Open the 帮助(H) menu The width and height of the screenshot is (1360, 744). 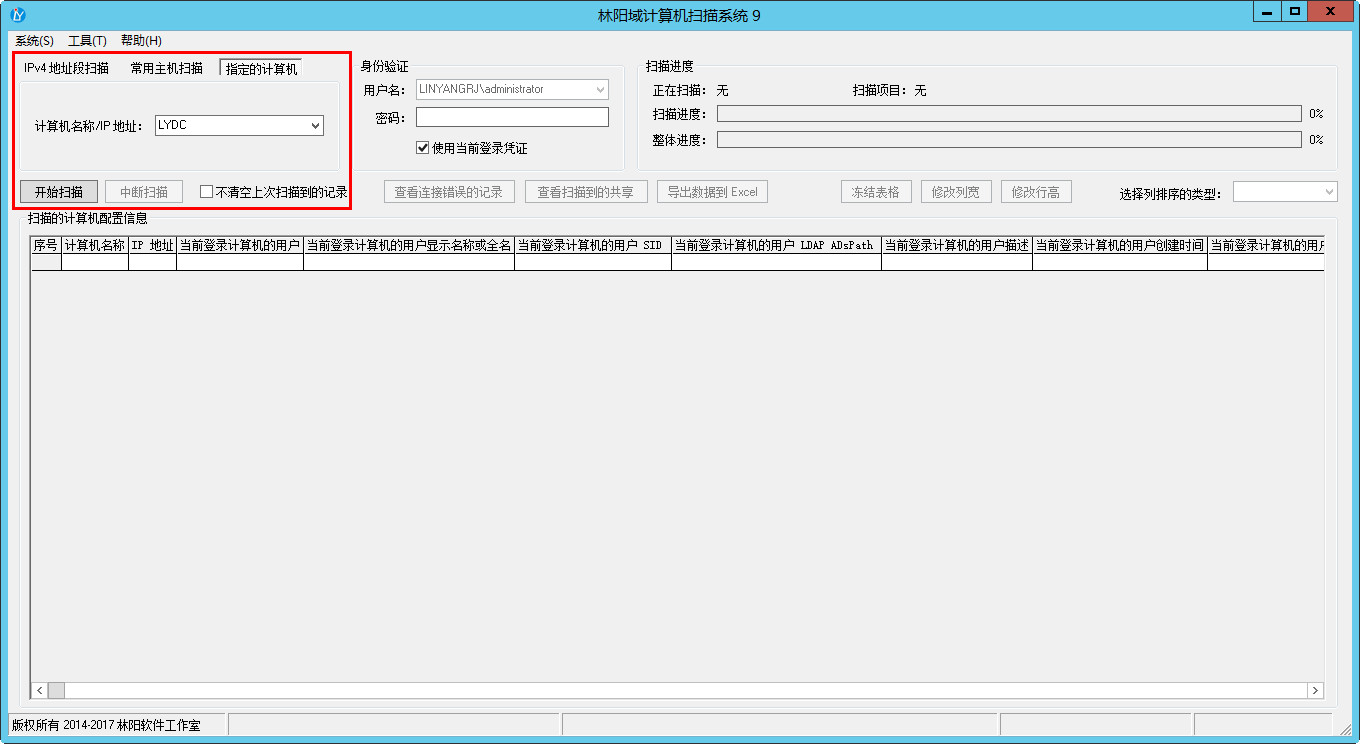click(x=141, y=41)
